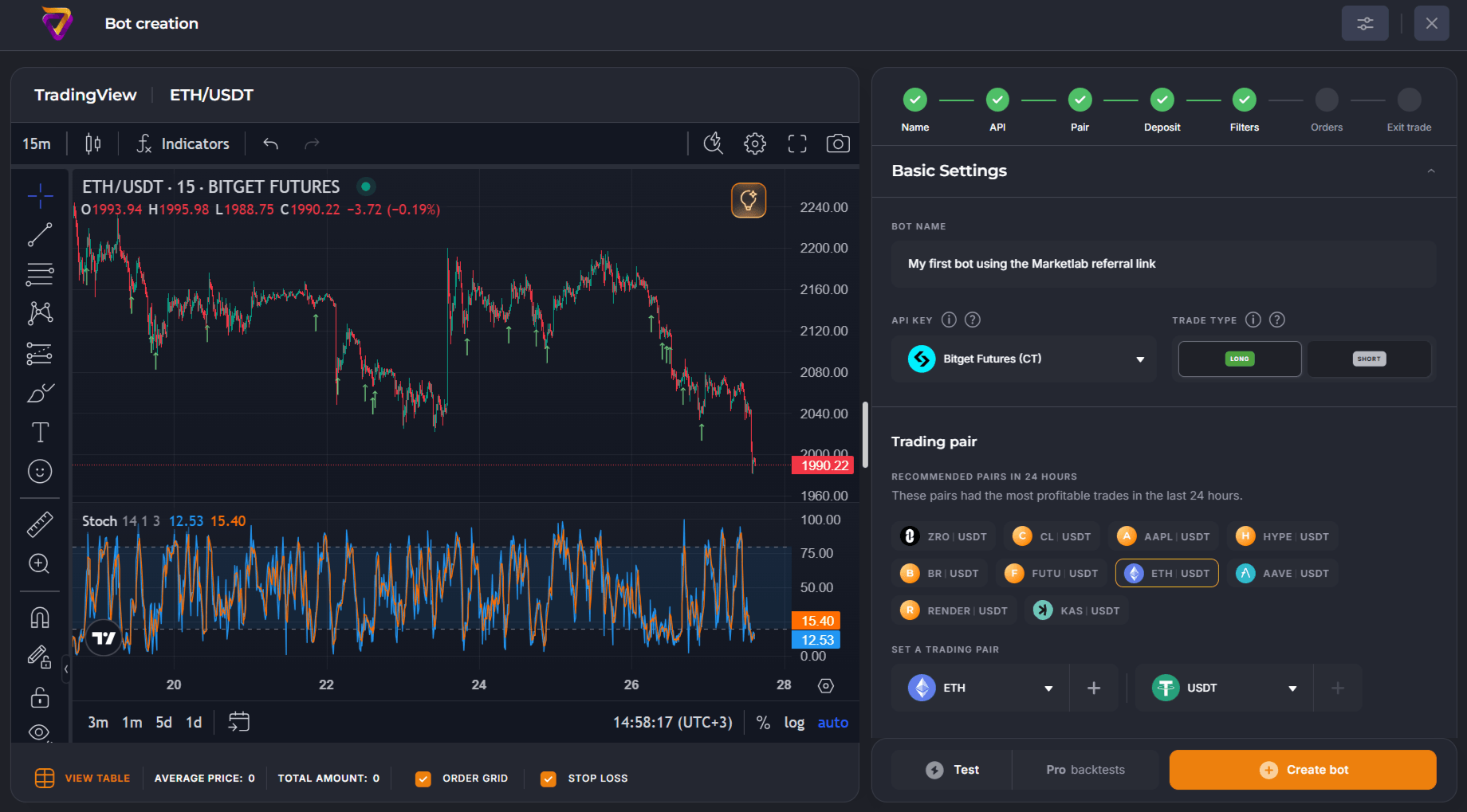1467x812 pixels.
Task: Choose the AAVE | USDT recommended pair
Action: (x=1282, y=573)
